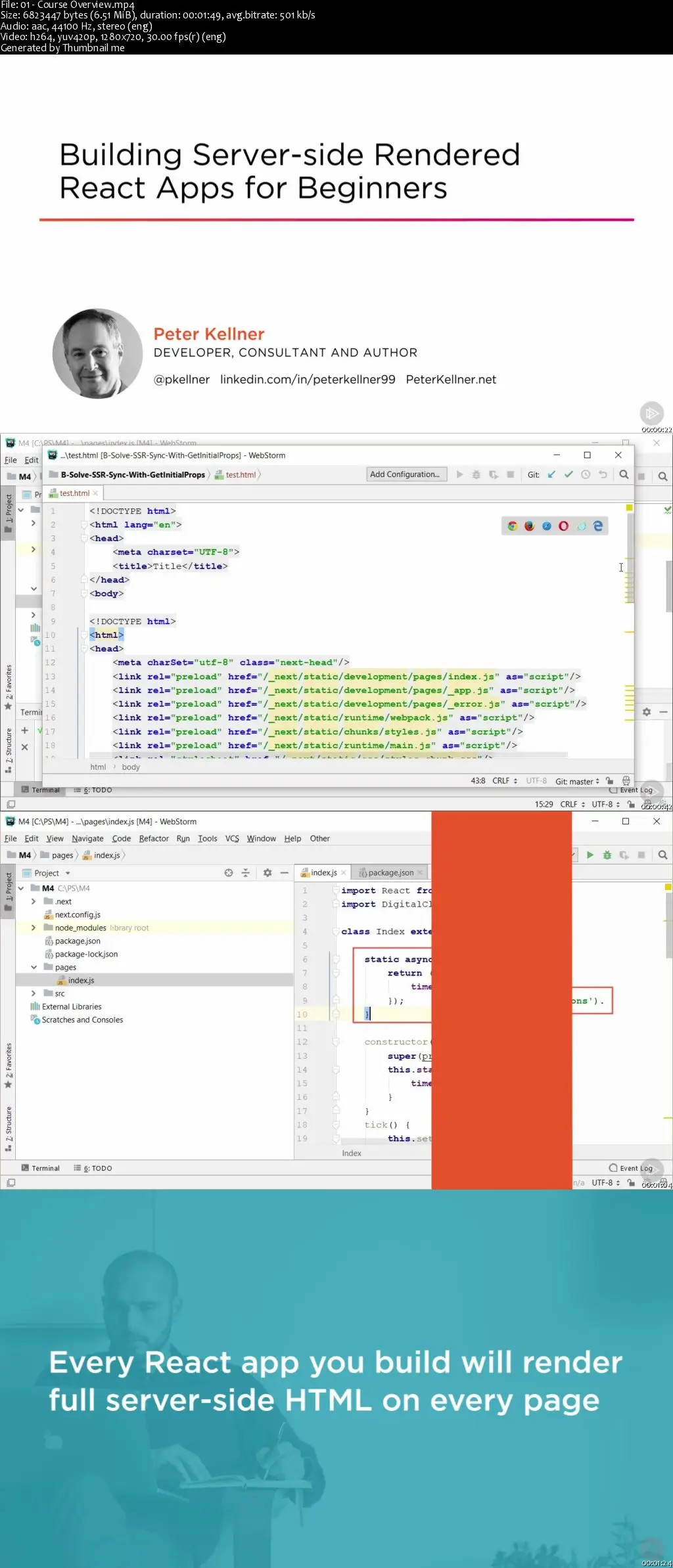The width and height of the screenshot is (673, 1568).
Task: Expand the src folder
Action: tap(34, 993)
